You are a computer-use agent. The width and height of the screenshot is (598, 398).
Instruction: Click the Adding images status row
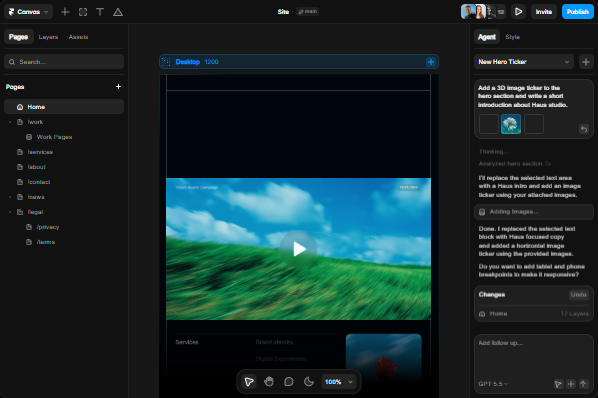pos(534,212)
